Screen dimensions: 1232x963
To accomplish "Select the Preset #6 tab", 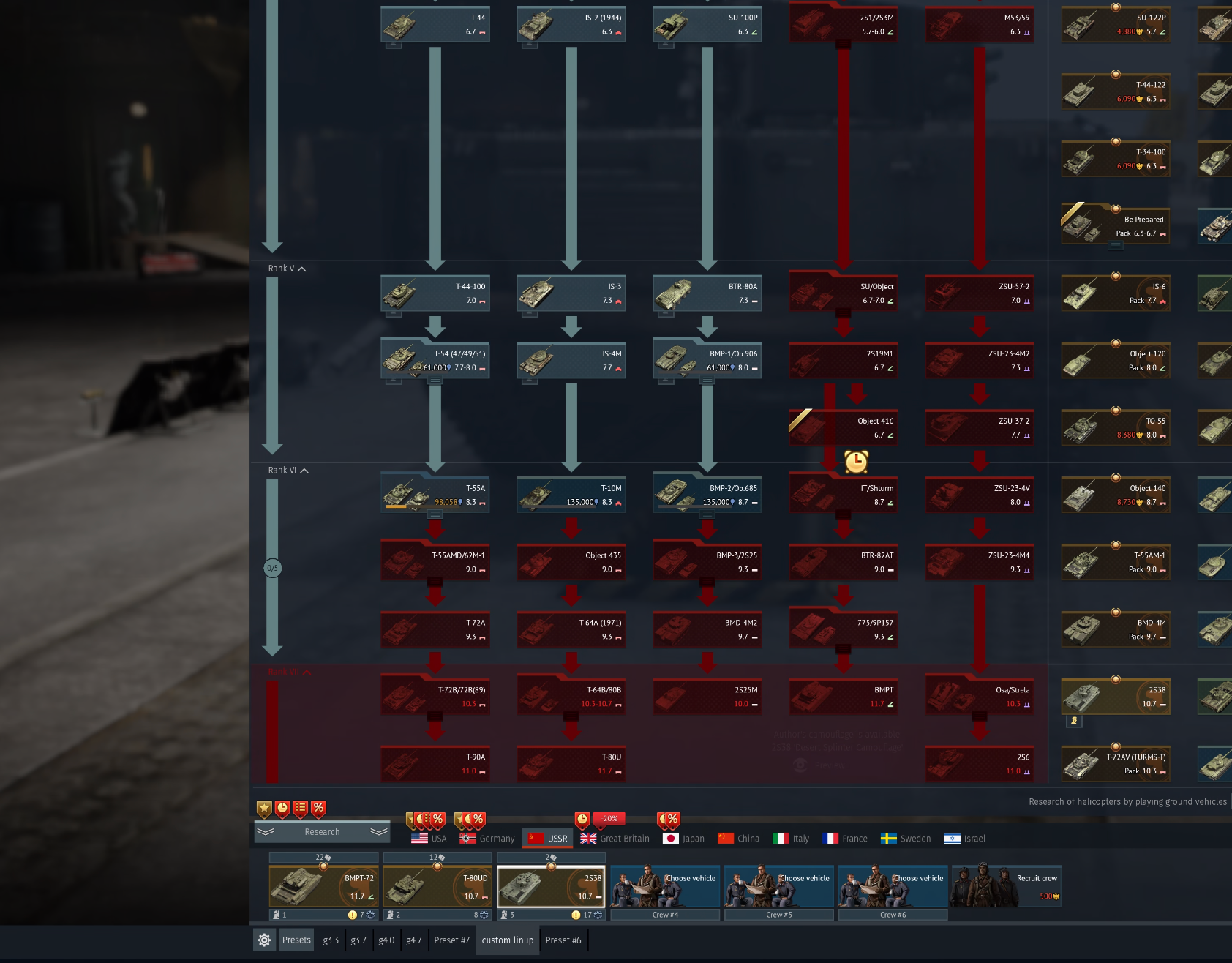I will [x=563, y=940].
